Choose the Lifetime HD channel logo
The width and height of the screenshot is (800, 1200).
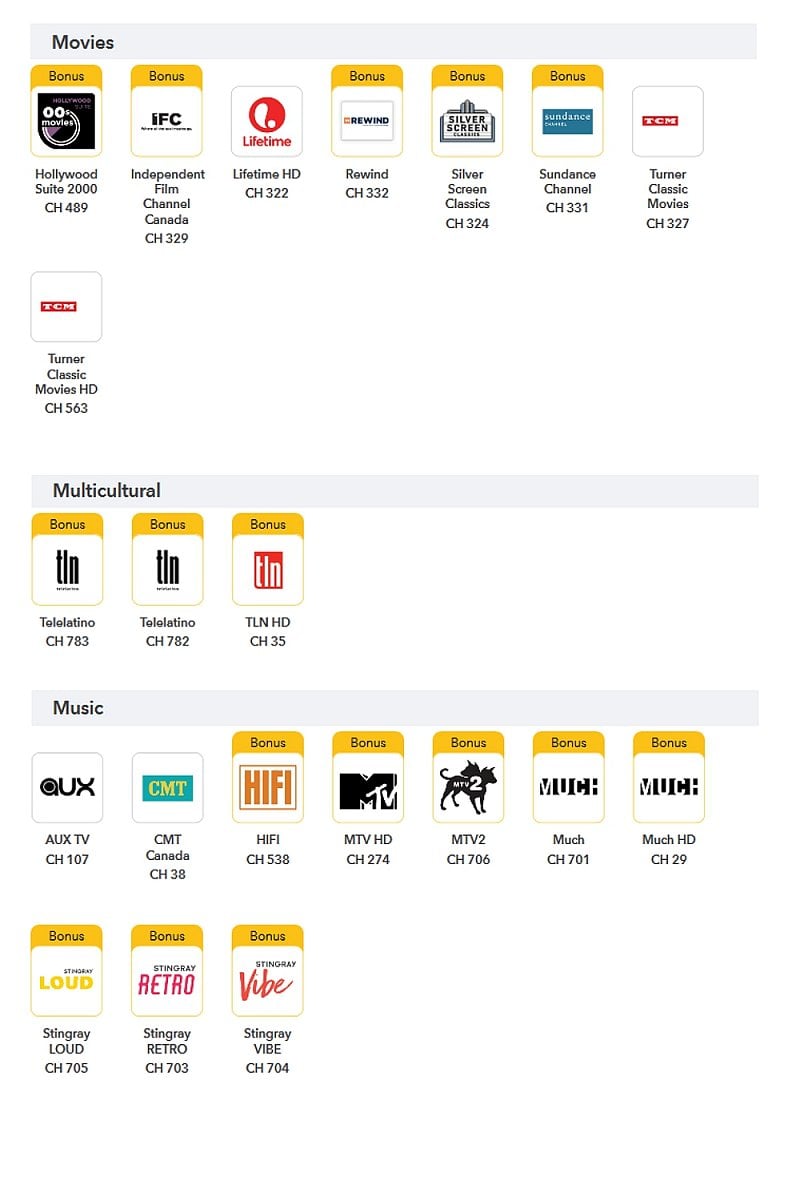267,121
